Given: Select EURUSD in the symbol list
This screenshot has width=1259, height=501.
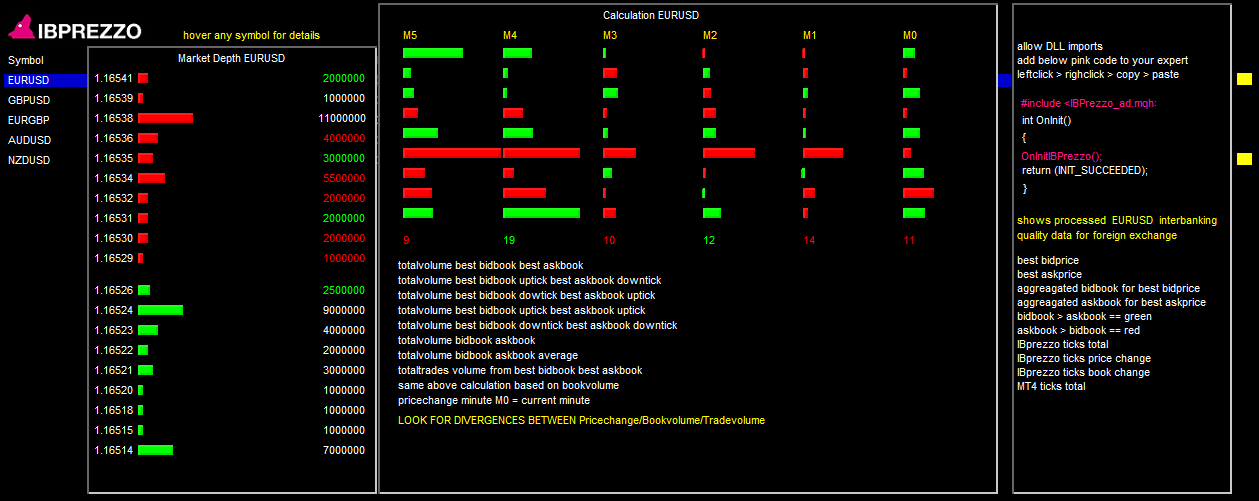Looking at the screenshot, I should tap(29, 80).
